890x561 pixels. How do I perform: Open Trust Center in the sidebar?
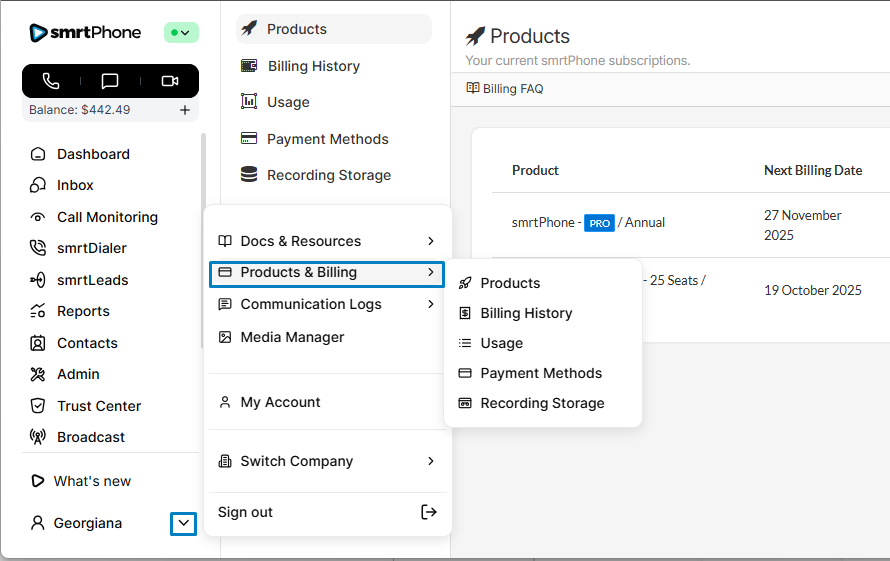click(98, 406)
